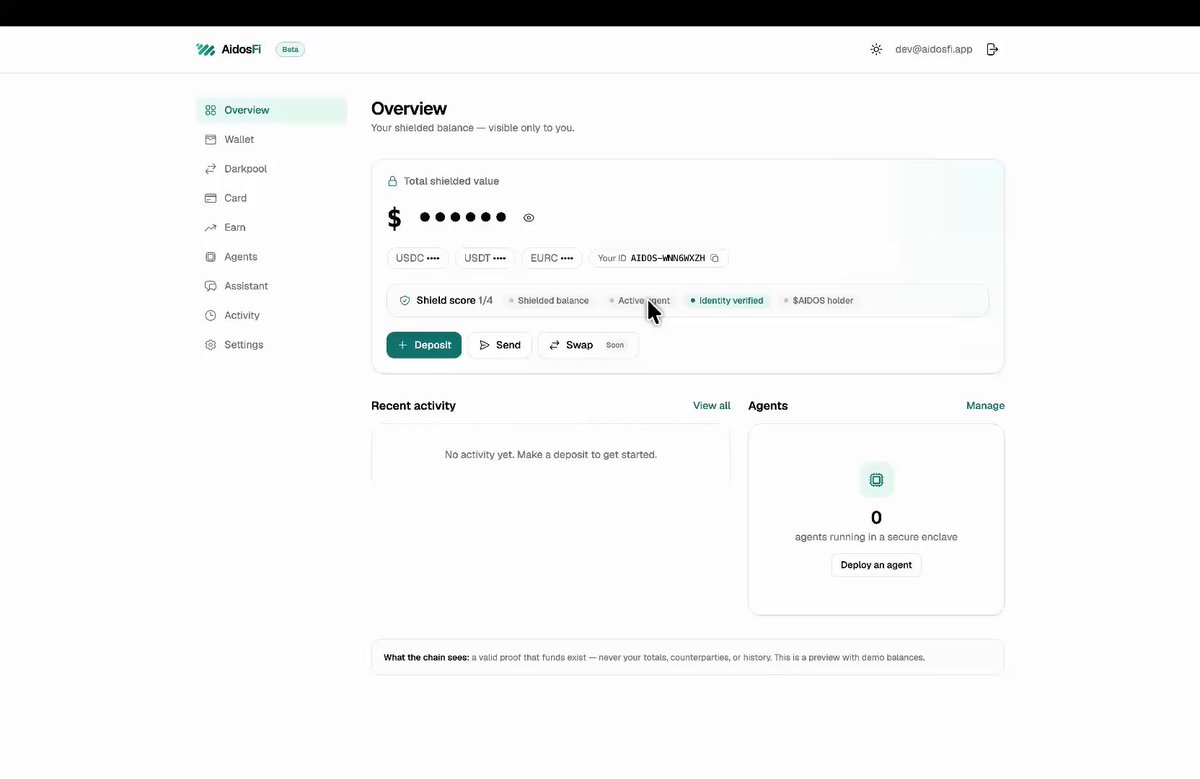Open the Overview sidebar item

point(271,110)
